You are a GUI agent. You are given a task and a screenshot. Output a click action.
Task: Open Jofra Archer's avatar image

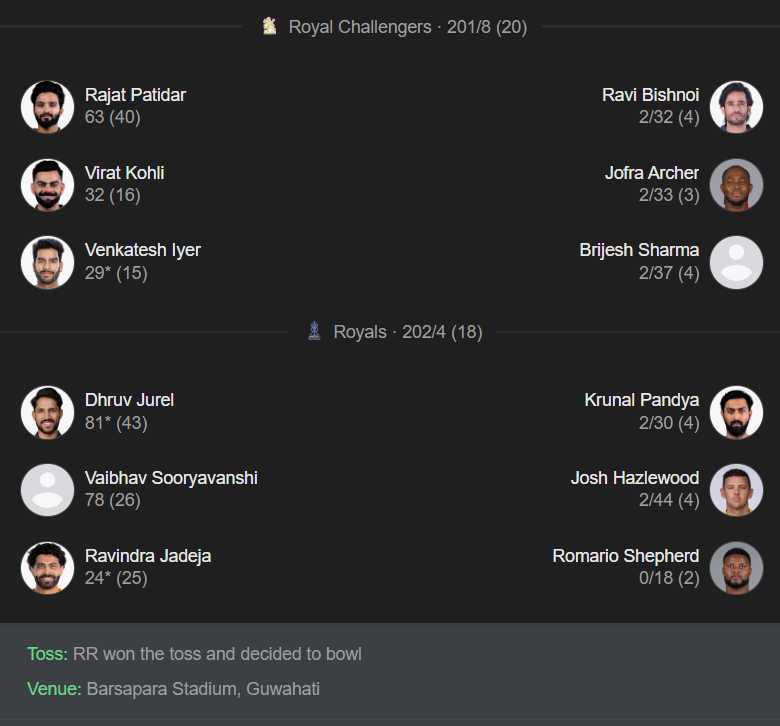coord(736,185)
